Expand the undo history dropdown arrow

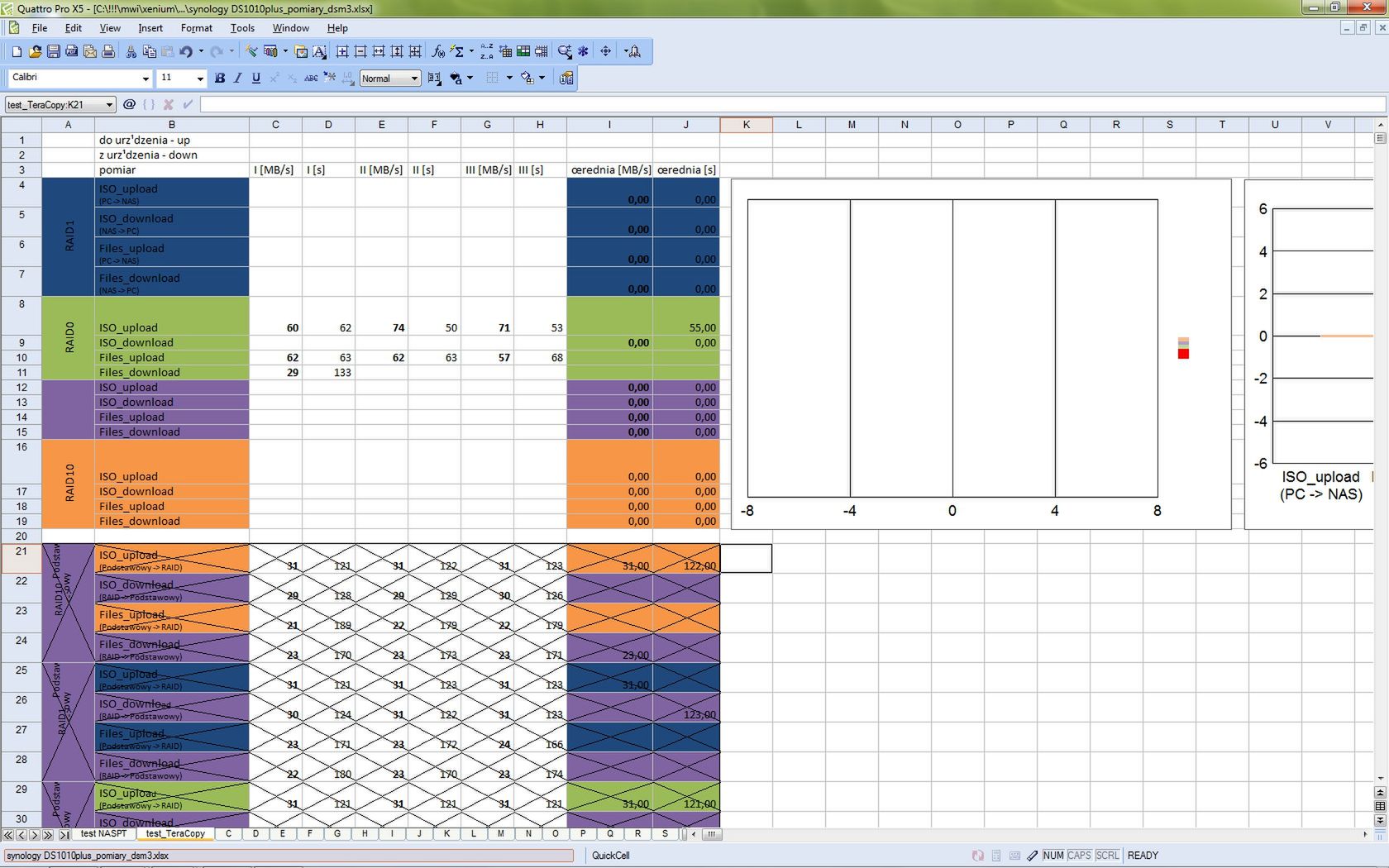tap(201, 51)
